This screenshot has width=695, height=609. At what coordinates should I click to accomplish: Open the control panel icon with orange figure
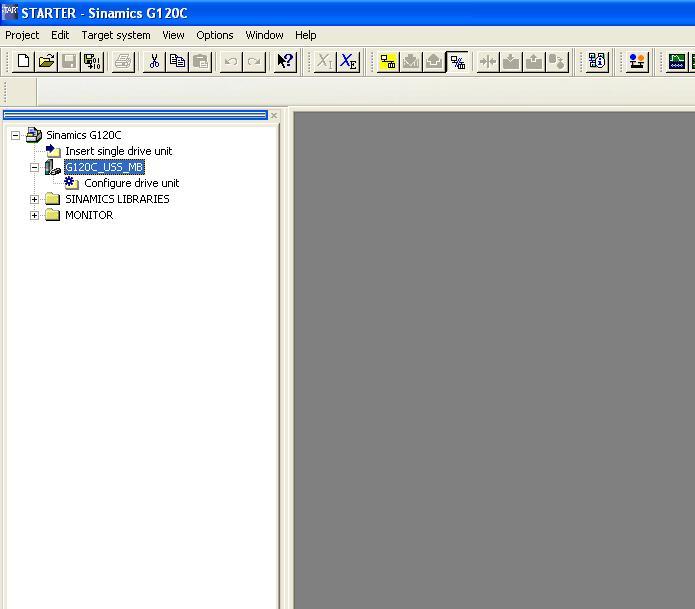point(637,61)
